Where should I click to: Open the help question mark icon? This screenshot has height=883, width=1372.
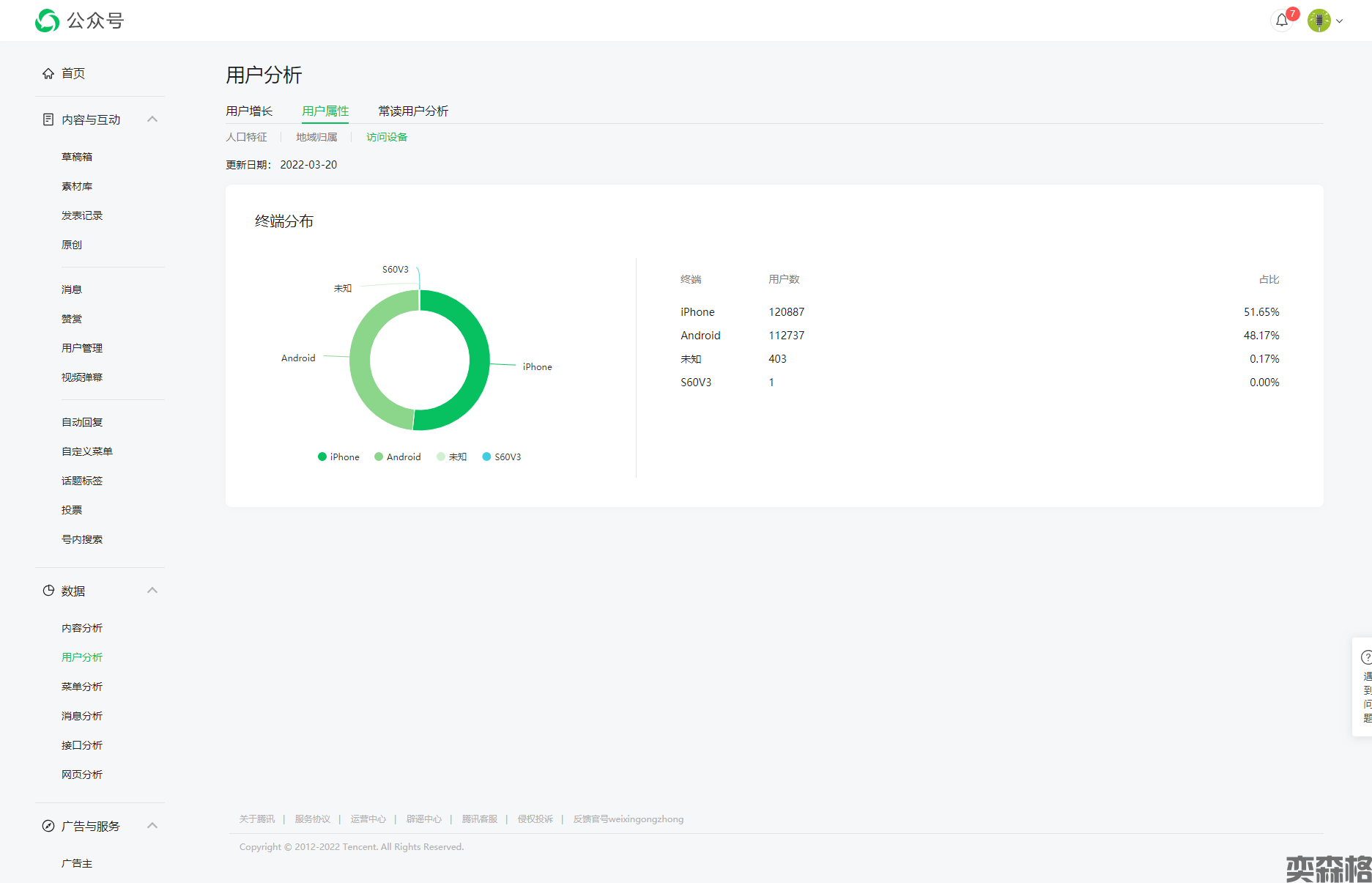(1366, 657)
